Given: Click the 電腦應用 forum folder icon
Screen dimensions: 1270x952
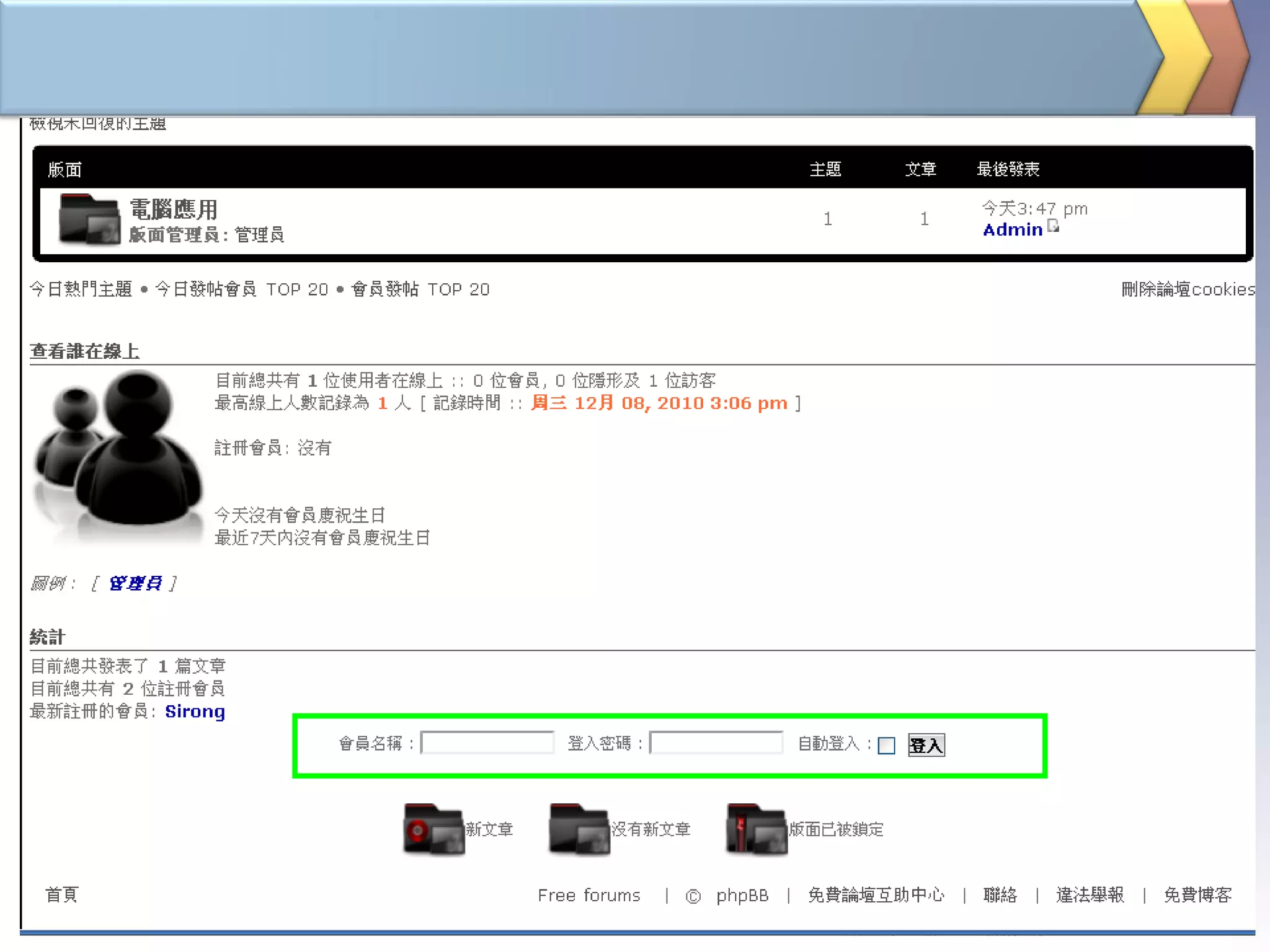Looking at the screenshot, I should tap(89, 219).
